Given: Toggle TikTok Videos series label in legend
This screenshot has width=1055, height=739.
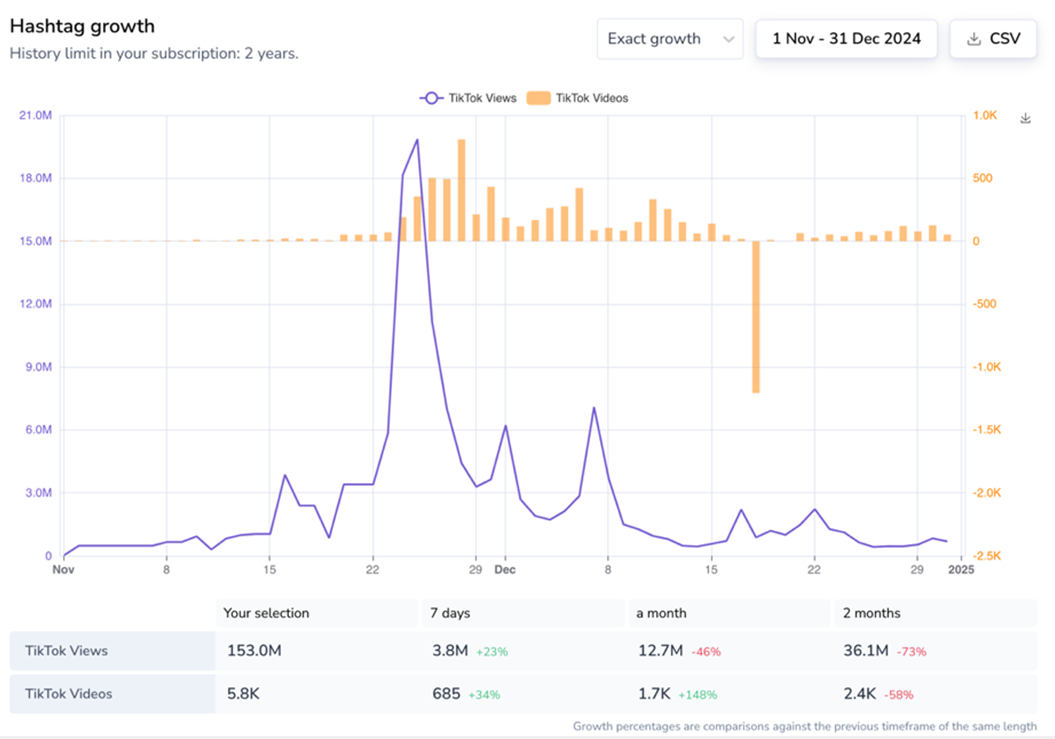Looking at the screenshot, I should (591, 98).
